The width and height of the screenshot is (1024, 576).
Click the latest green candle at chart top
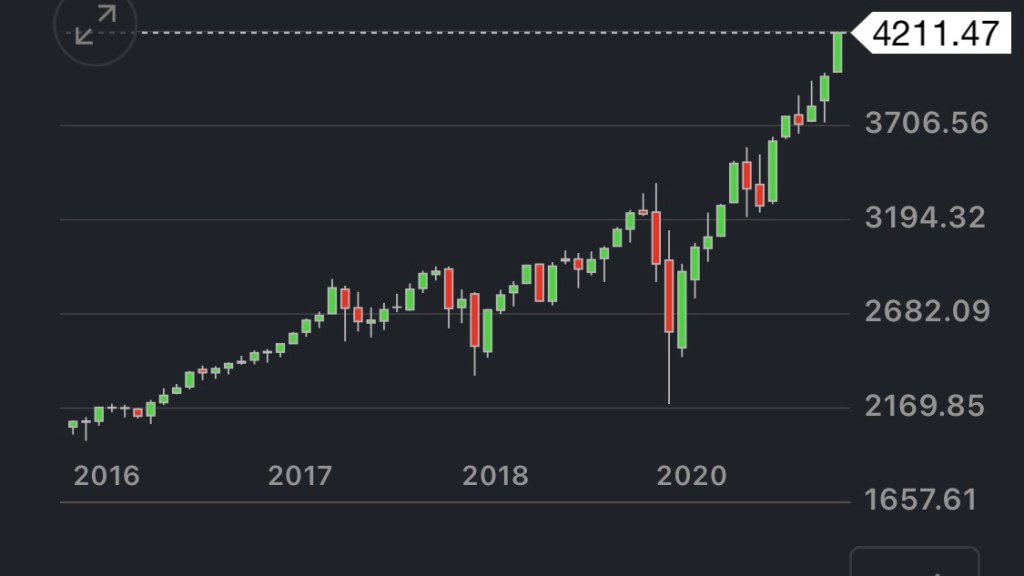(x=838, y=52)
